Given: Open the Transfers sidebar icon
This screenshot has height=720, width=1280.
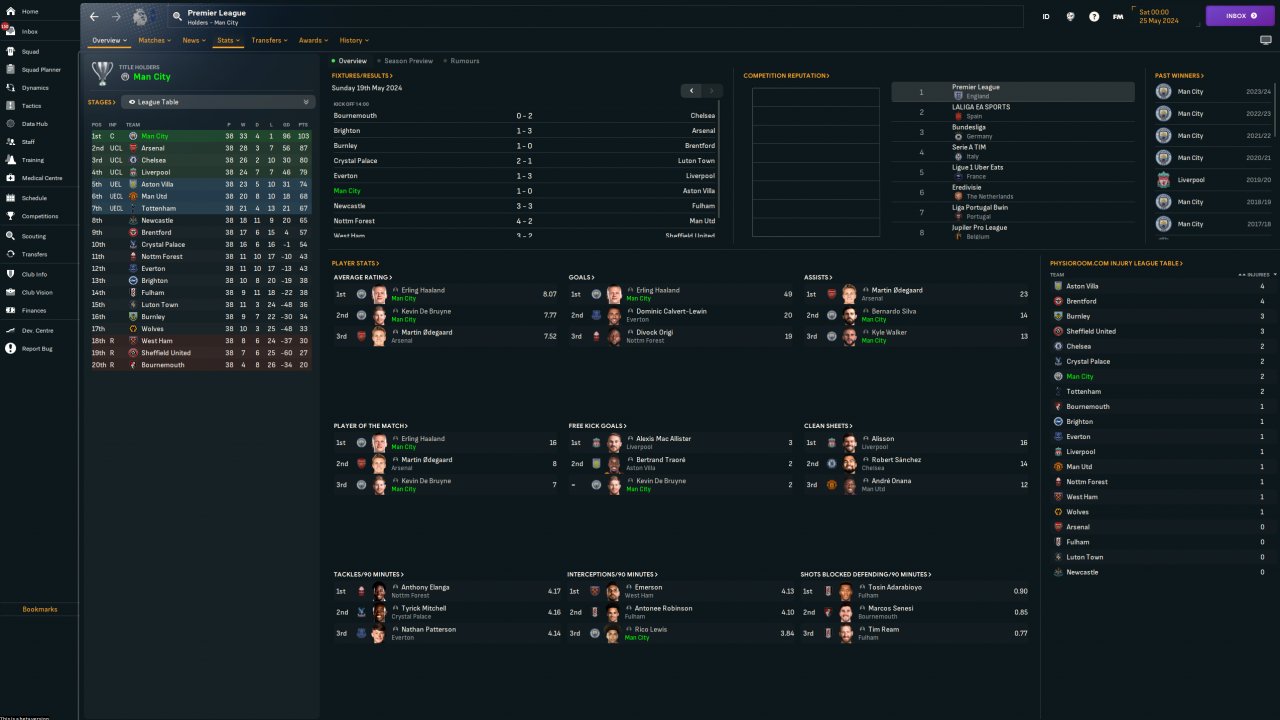Looking at the screenshot, I should coord(10,254).
